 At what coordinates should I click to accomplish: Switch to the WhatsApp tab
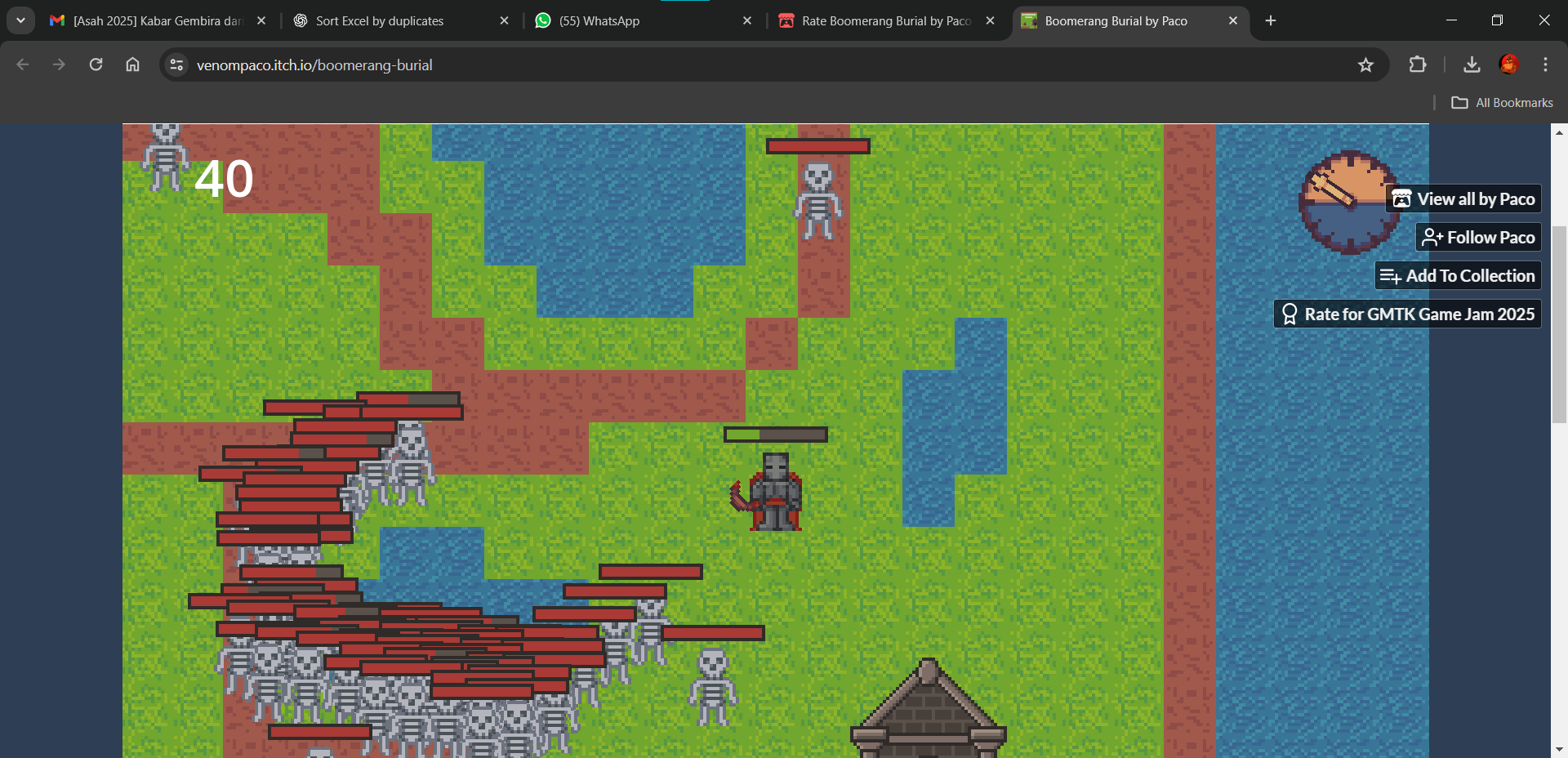[643, 20]
